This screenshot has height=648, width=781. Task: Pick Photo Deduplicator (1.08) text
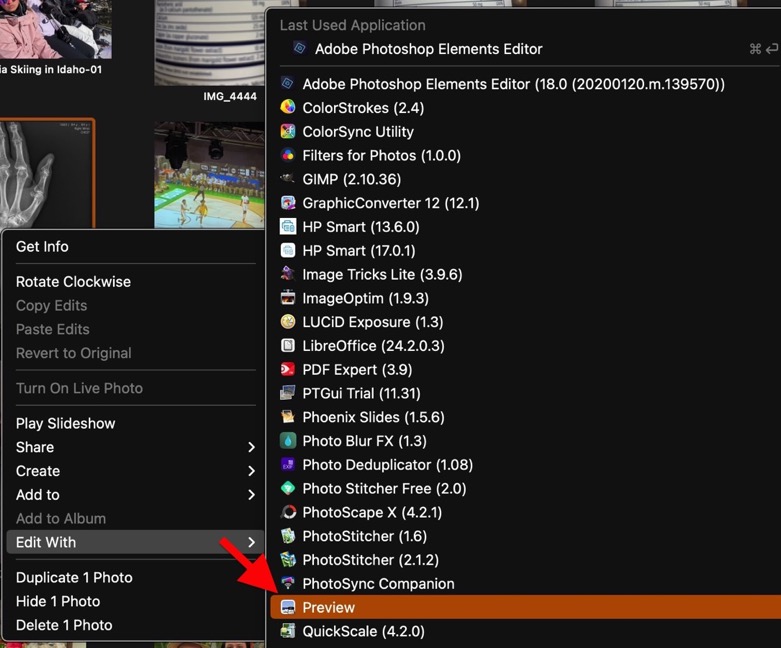pos(388,465)
